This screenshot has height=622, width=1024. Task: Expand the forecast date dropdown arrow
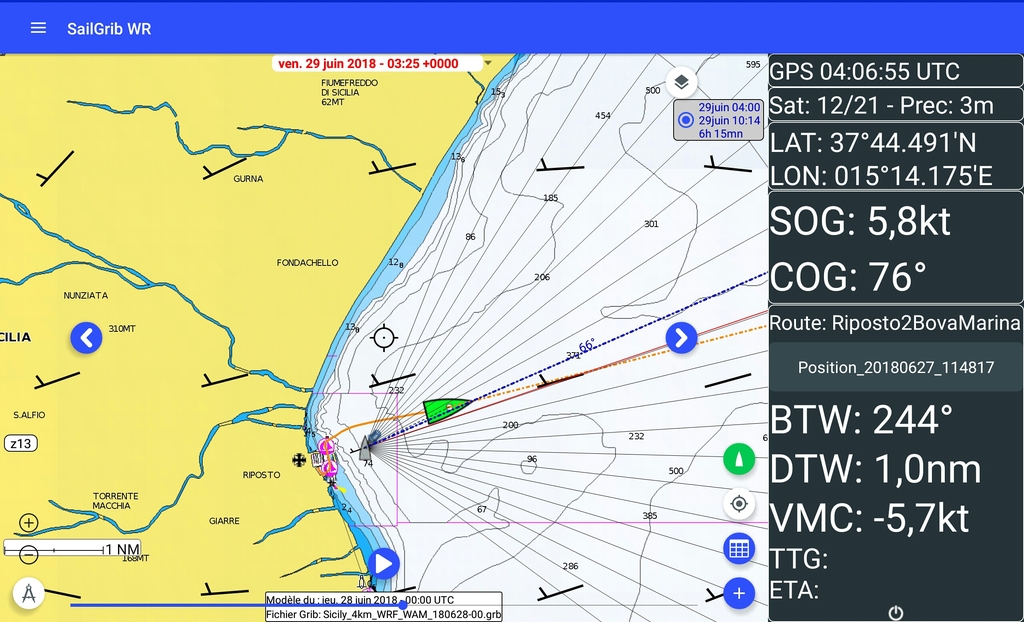coord(488,63)
